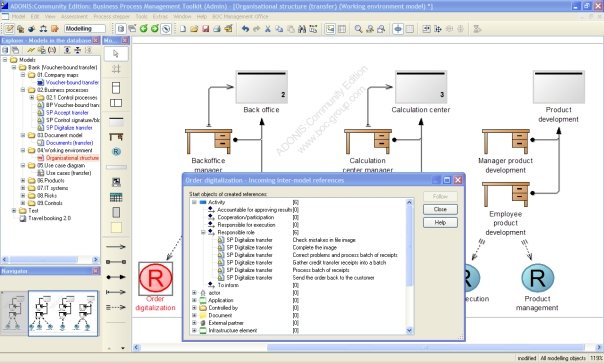Toggle the blue-oval button in main toolbar
Viewport: 604px width, 363px height.
pyautogui.click(x=398, y=29)
